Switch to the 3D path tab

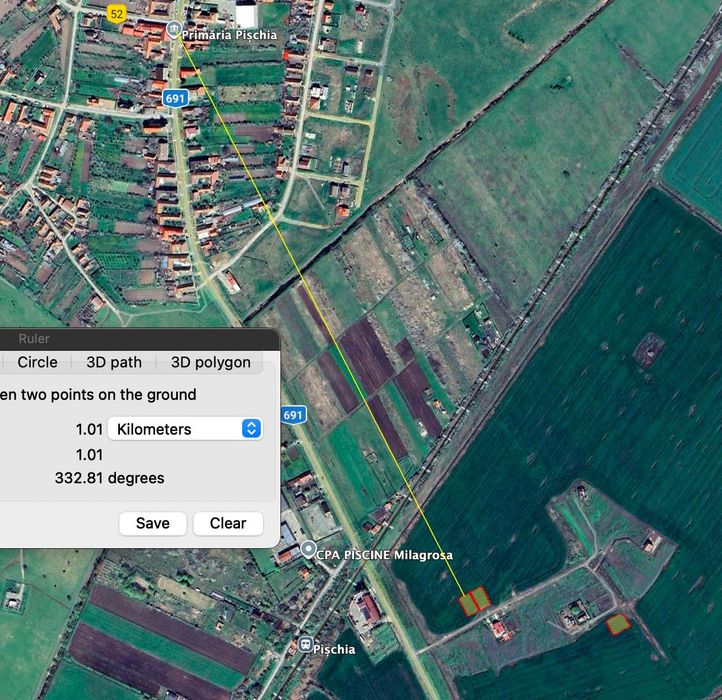click(x=114, y=362)
